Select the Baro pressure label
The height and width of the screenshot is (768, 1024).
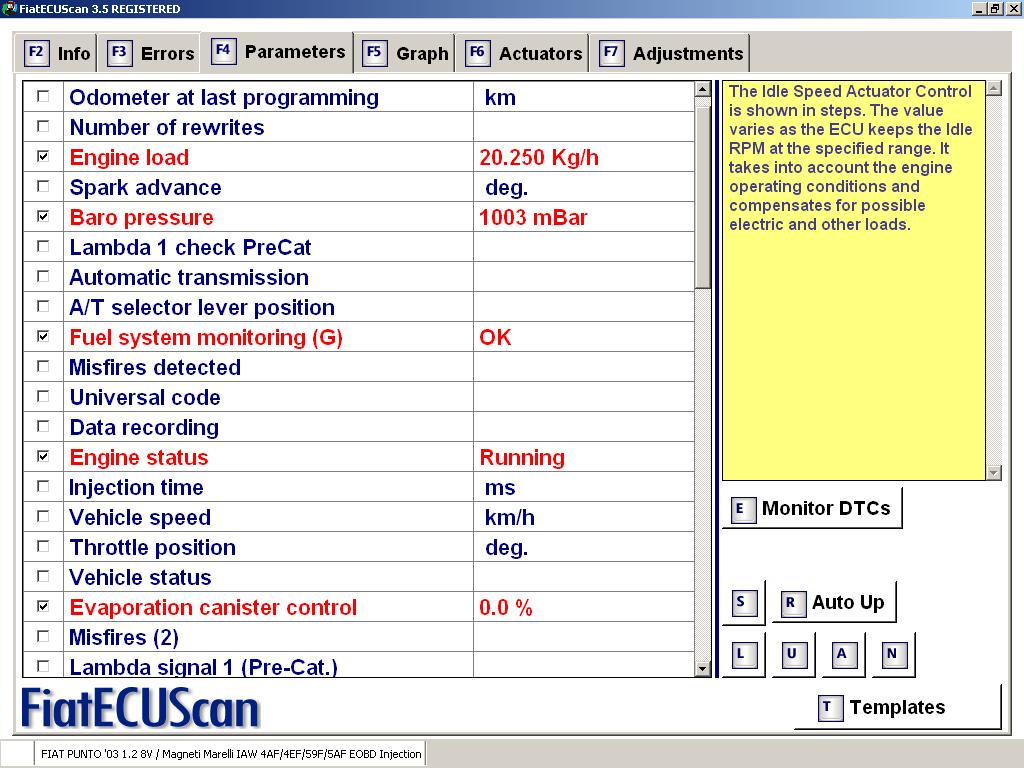[141, 217]
